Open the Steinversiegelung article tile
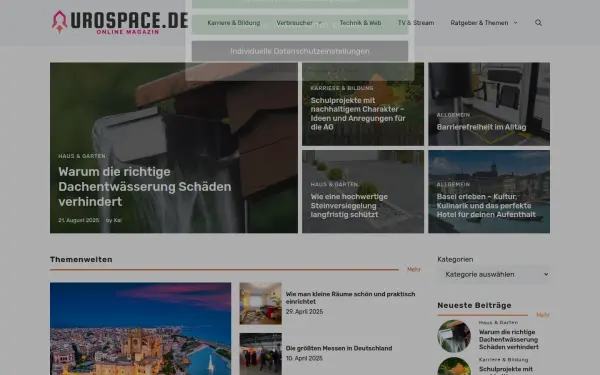 [x=363, y=191]
